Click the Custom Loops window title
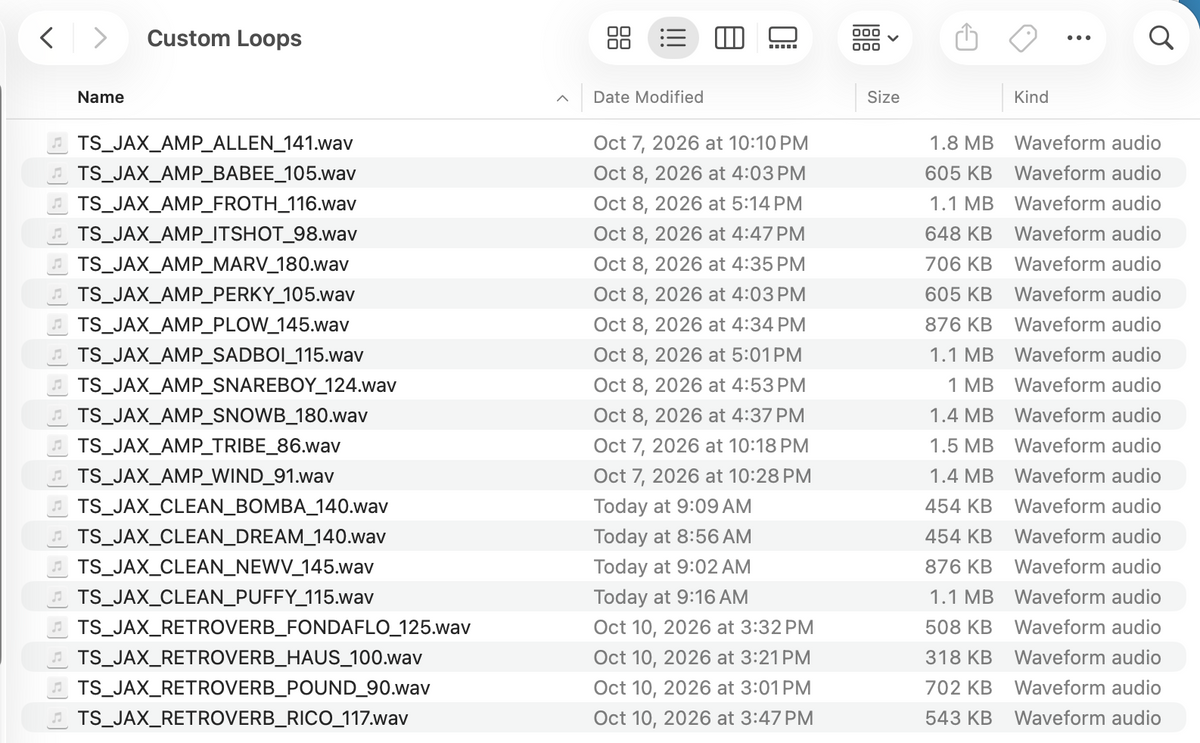This screenshot has height=743, width=1200. click(224, 38)
